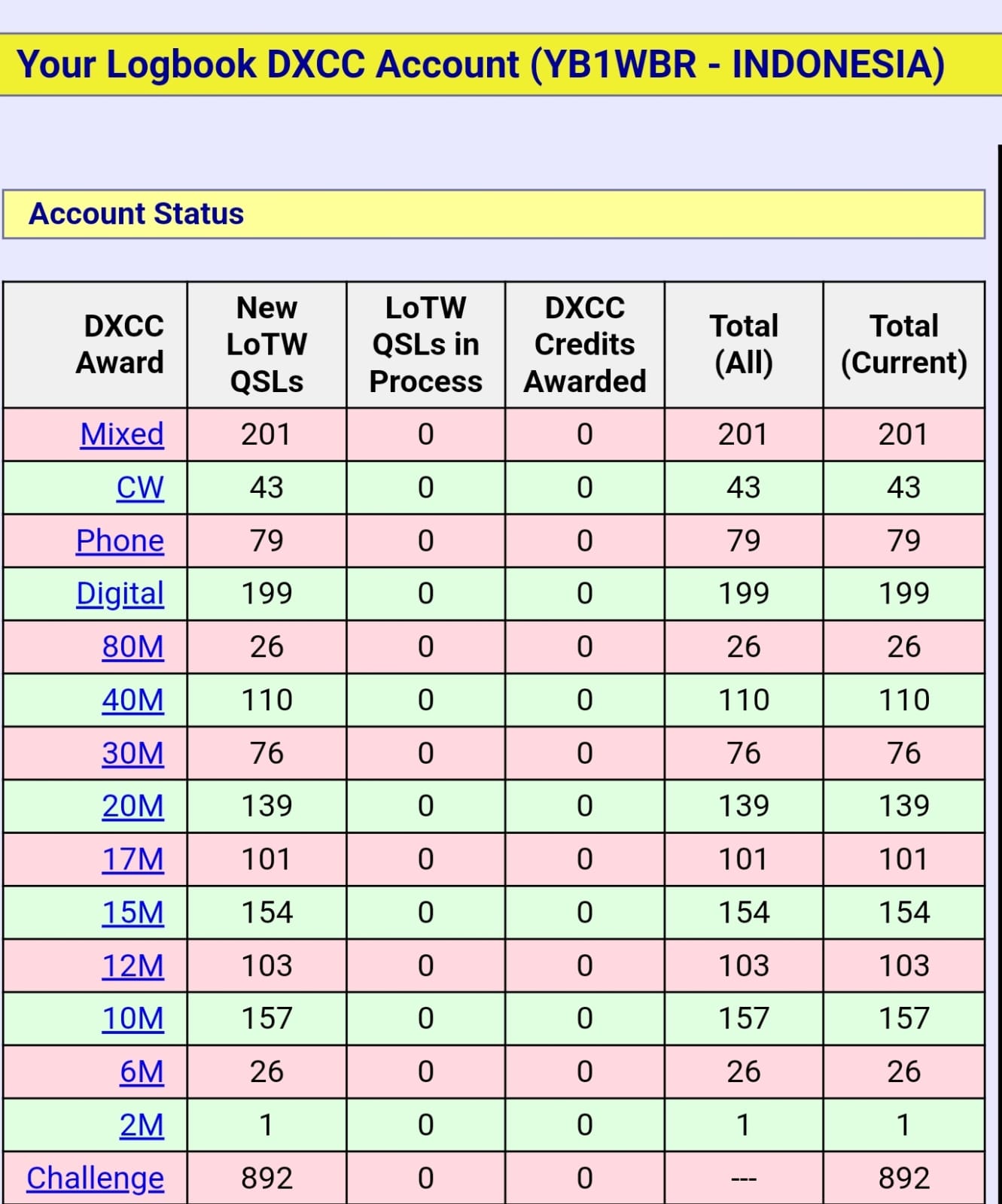This screenshot has width=1002, height=1204.
Task: Select the CW New LoTW QSLs value 43
Action: click(x=266, y=488)
